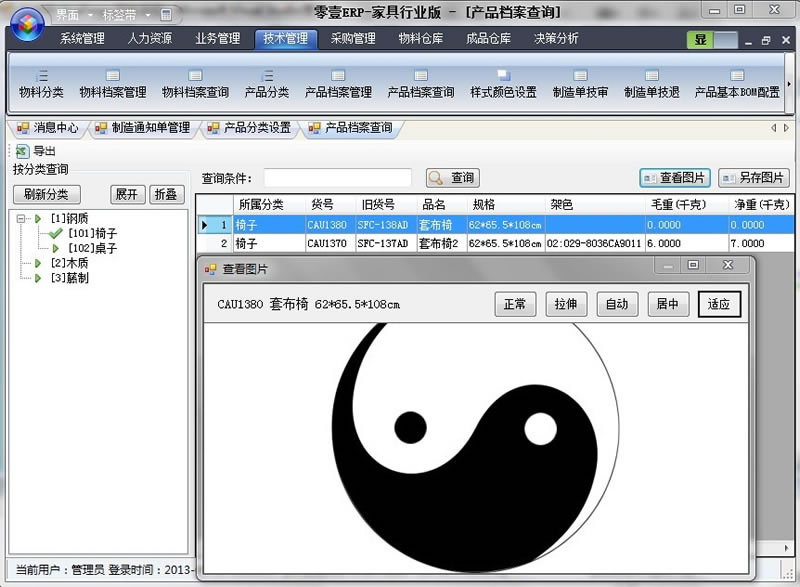Click the yin-yang product image
The image size is (800, 587).
click(x=476, y=448)
